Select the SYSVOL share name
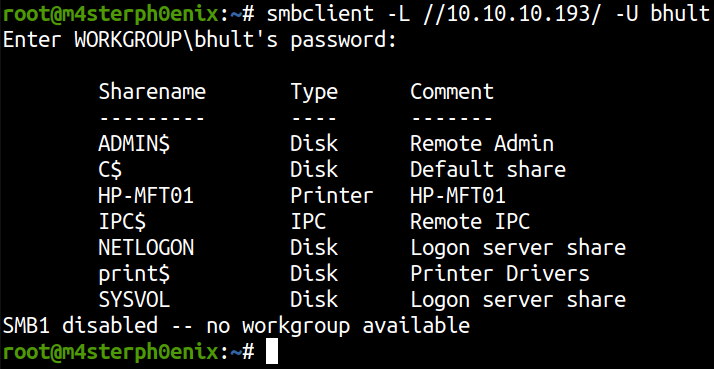The image size is (714, 369). pos(134,300)
